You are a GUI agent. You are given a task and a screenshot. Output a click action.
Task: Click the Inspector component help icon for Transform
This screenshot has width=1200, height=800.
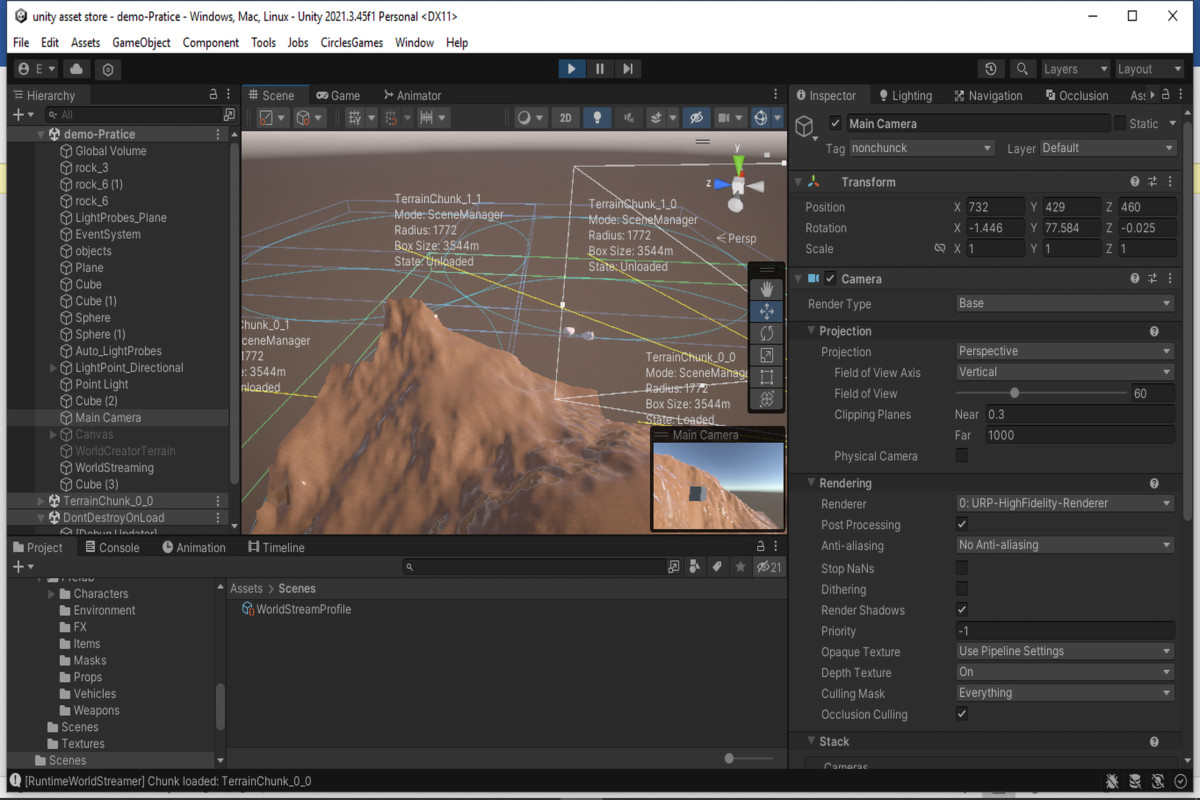point(1135,182)
